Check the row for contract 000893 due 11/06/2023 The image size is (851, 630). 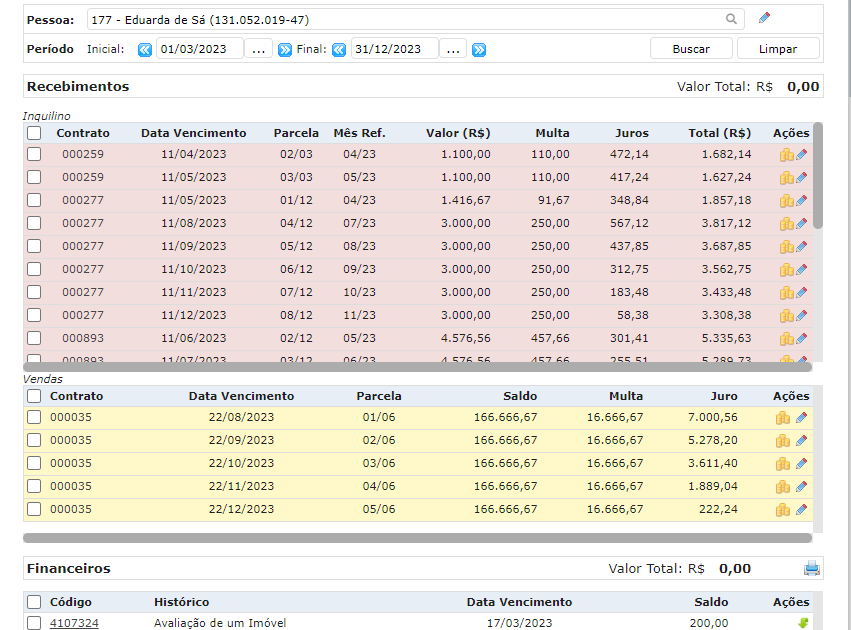click(x=34, y=338)
